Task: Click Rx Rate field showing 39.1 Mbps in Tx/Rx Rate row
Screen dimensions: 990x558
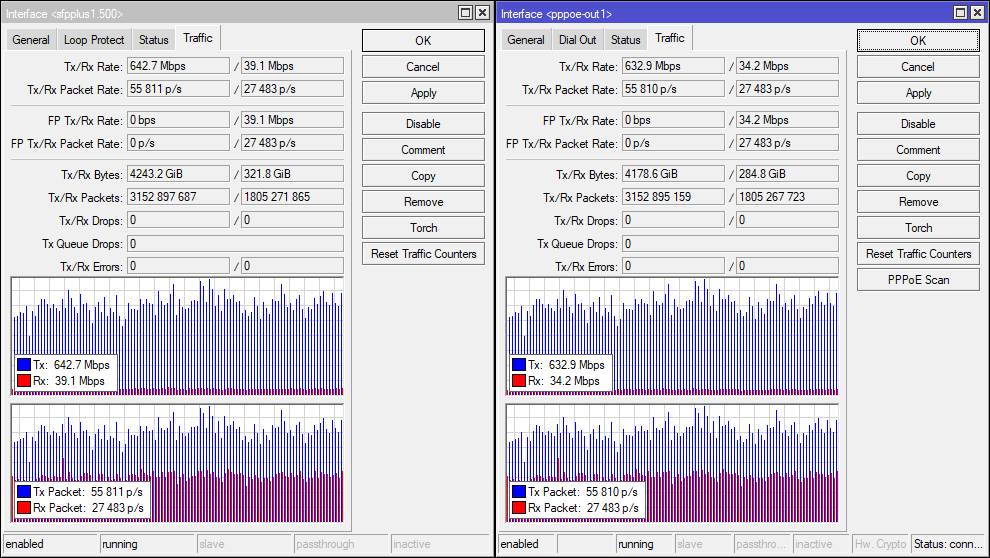Action: coord(292,66)
